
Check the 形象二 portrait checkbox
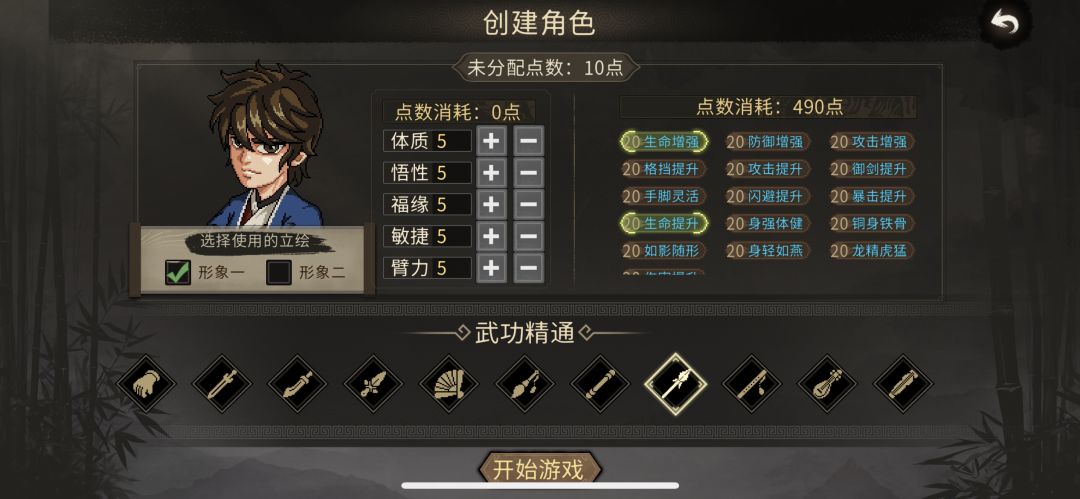(x=278, y=272)
